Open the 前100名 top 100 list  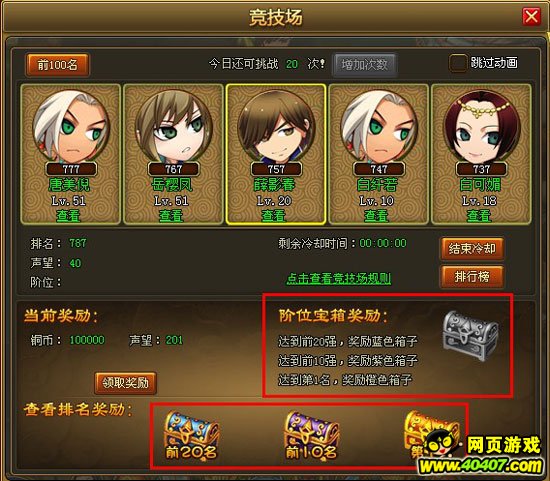[x=57, y=65]
